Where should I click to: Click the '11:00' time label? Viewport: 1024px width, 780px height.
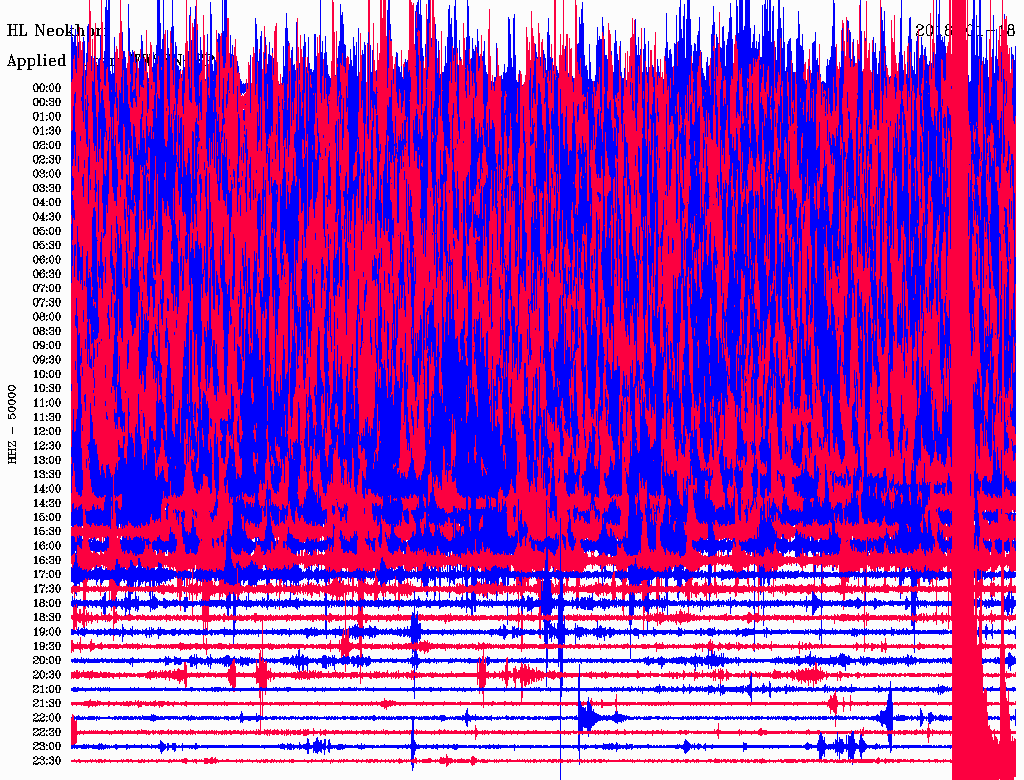click(x=47, y=403)
